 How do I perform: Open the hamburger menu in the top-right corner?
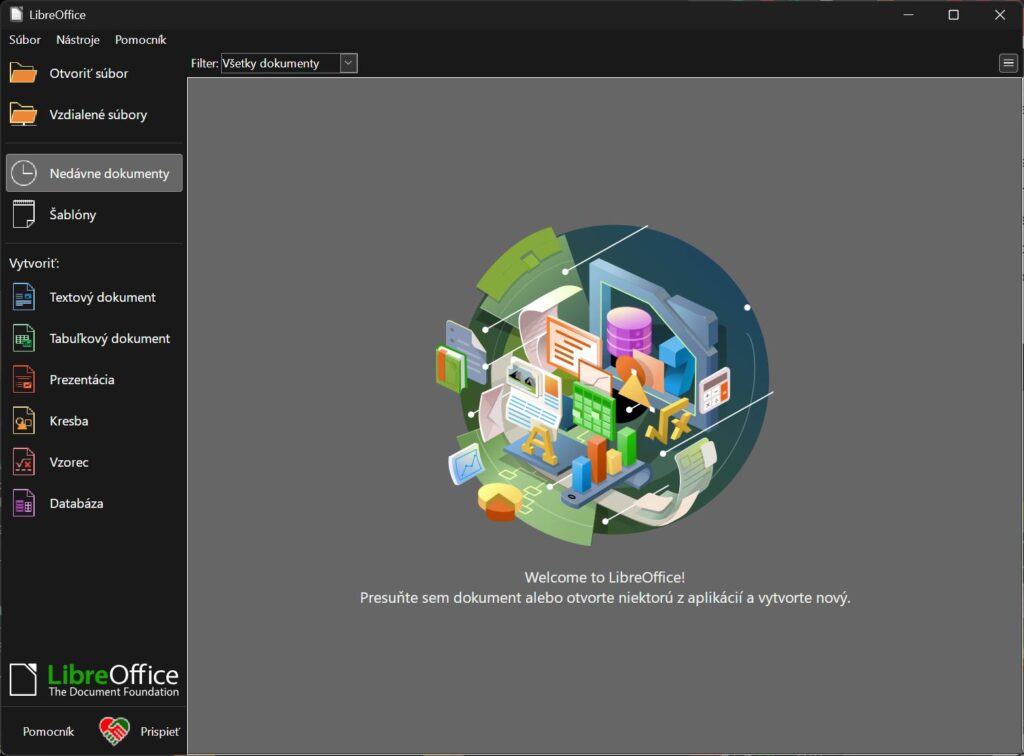pos(1007,62)
